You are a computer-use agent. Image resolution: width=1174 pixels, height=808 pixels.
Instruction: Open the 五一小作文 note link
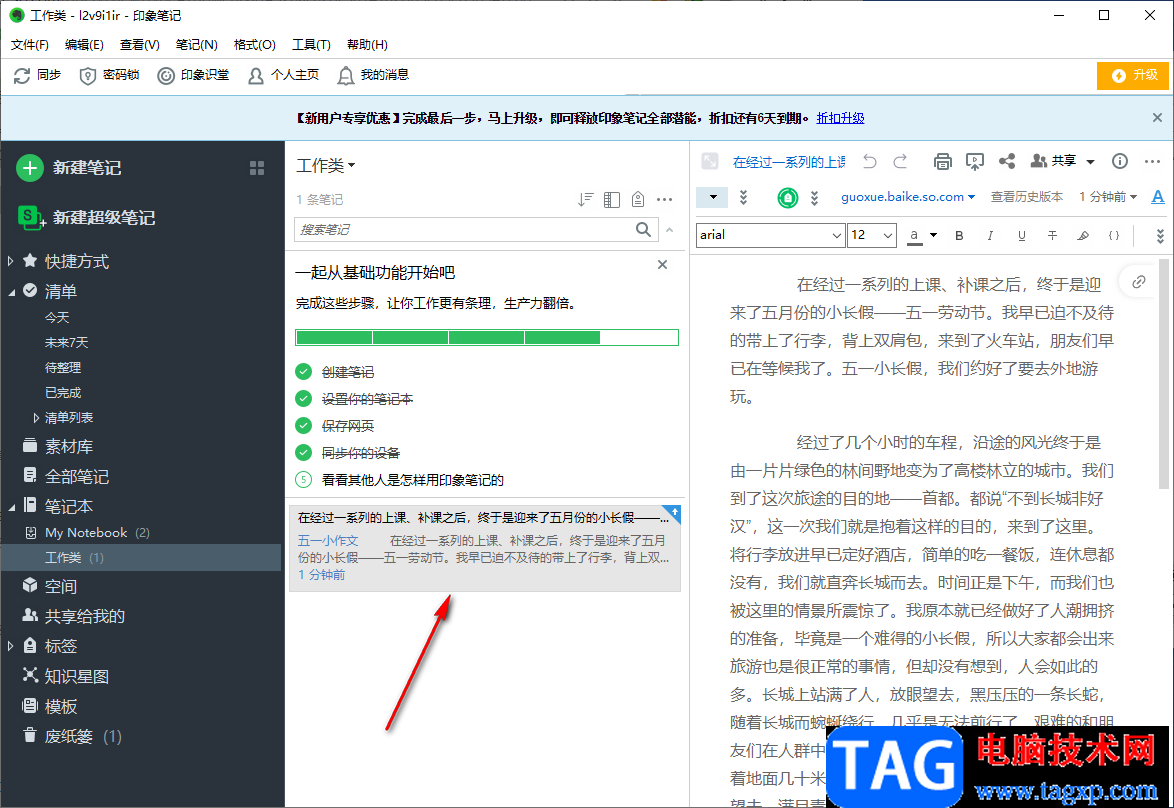(x=328, y=541)
